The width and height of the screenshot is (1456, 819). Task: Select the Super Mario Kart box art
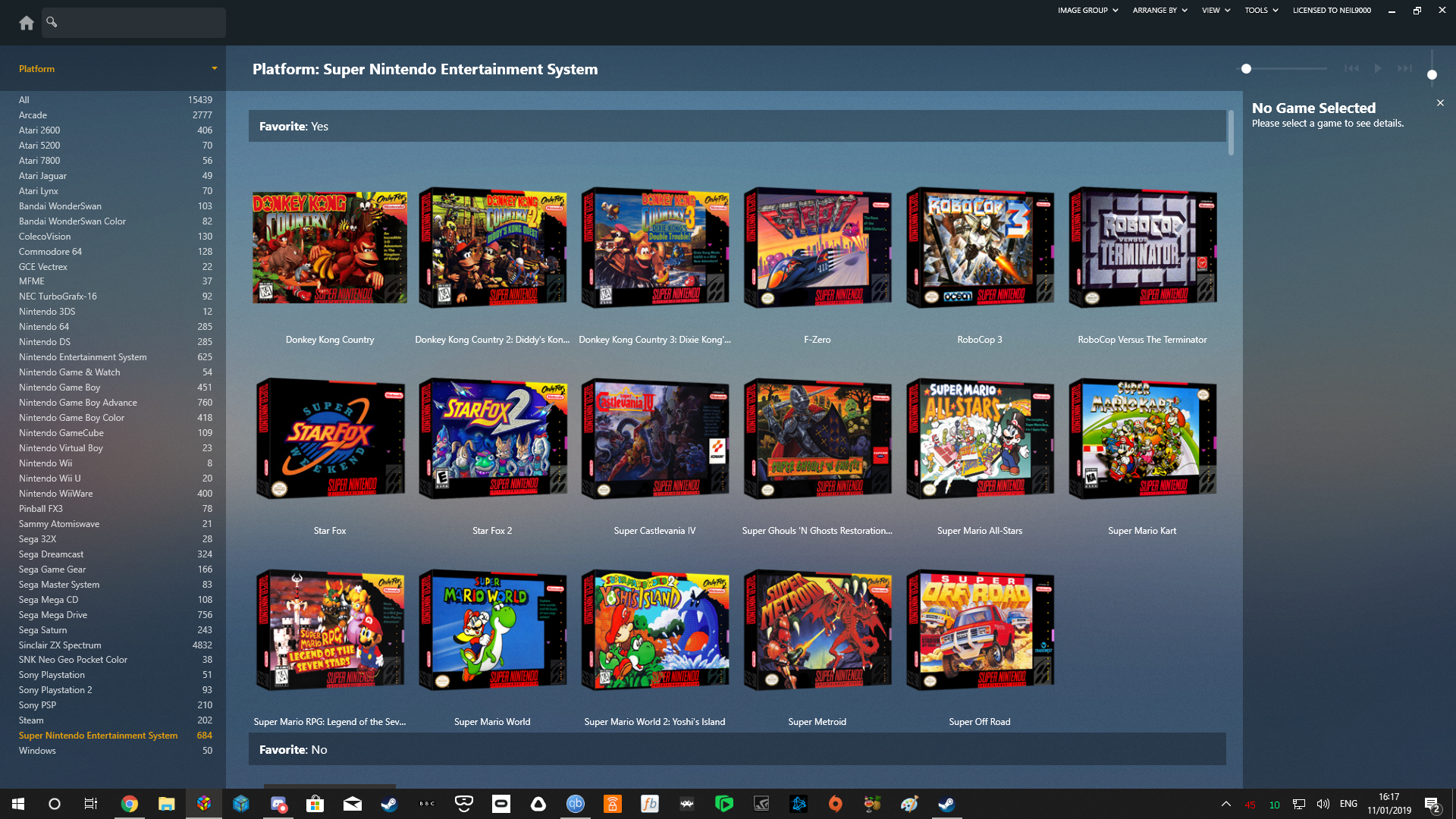[x=1142, y=438]
